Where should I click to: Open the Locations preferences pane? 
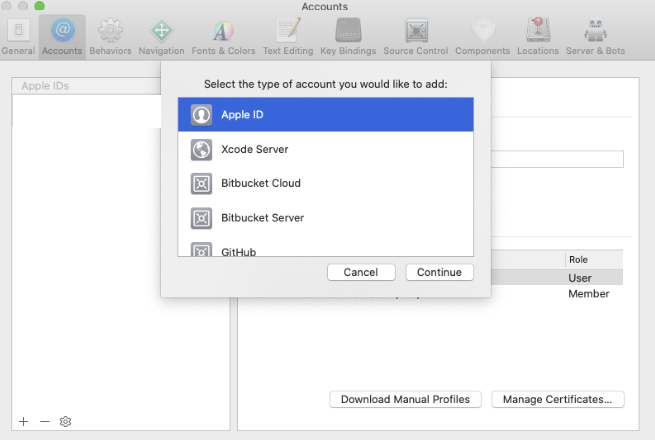click(538, 36)
